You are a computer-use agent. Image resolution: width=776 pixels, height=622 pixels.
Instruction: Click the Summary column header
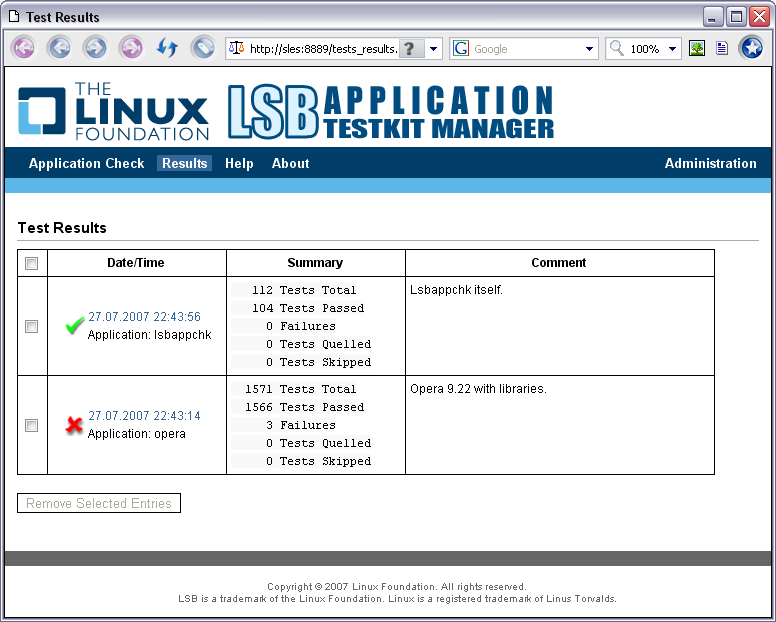(315, 263)
